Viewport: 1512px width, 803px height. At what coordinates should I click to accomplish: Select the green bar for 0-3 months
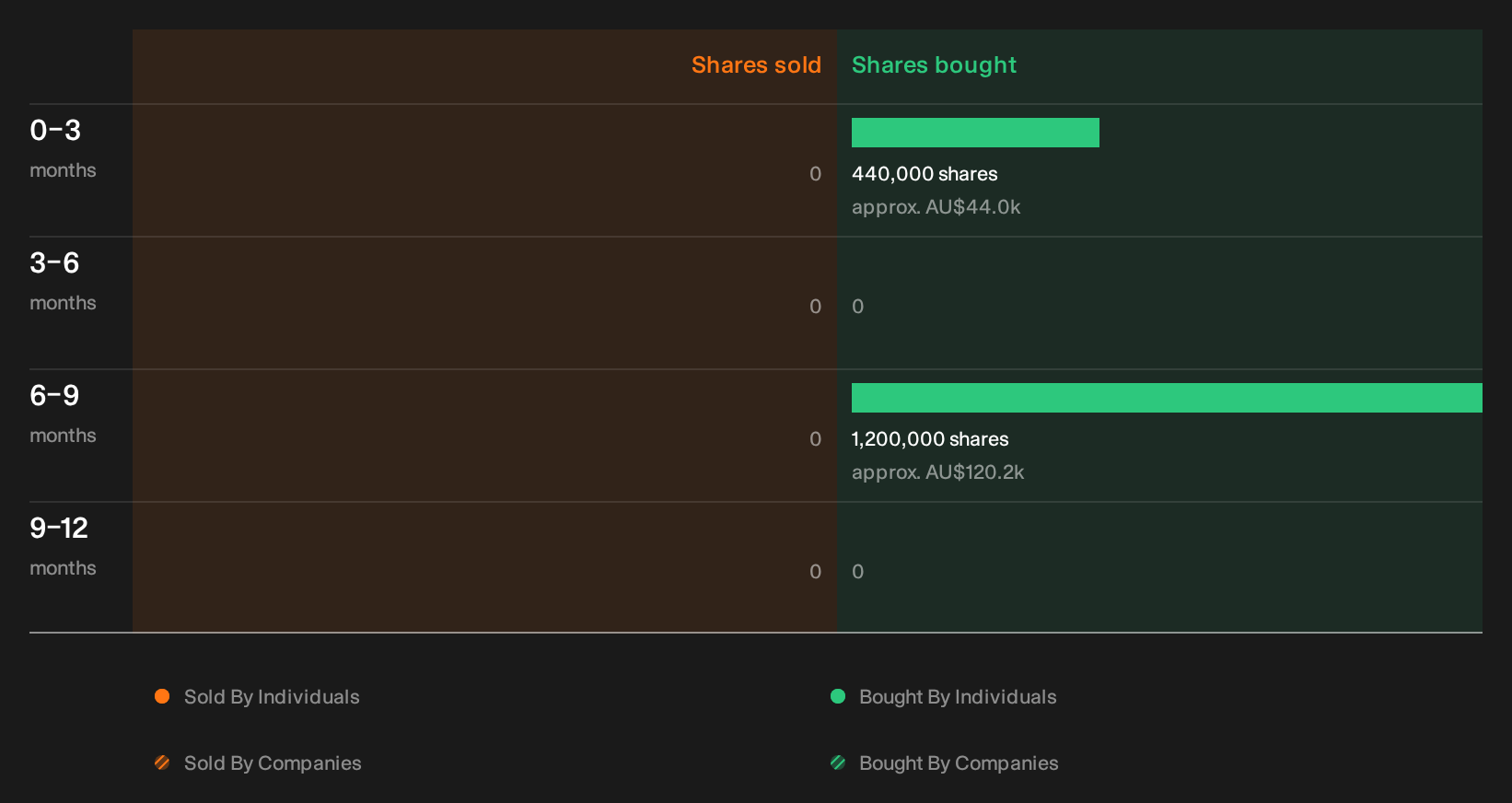[x=975, y=133]
